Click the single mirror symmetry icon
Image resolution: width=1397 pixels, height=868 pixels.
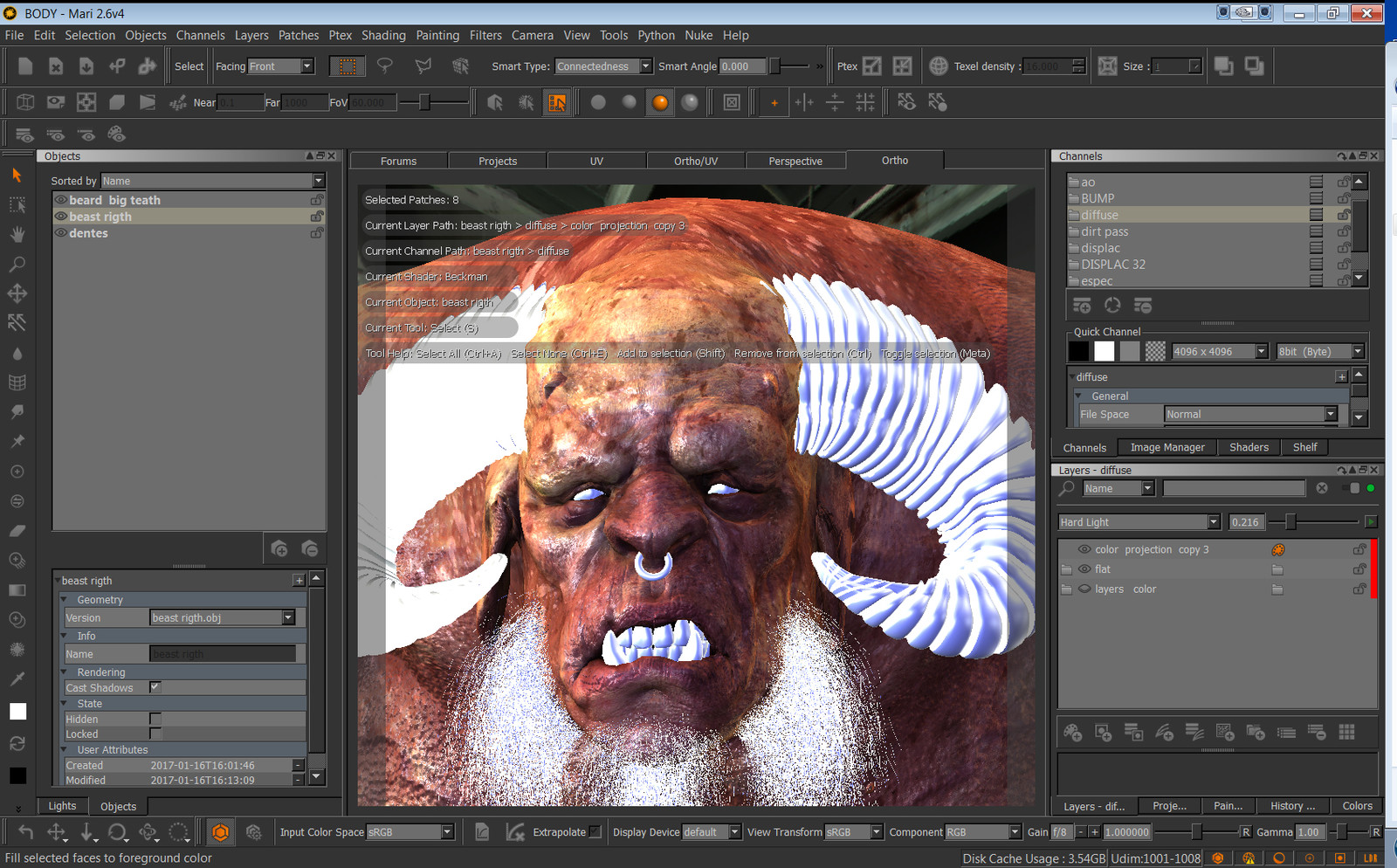pyautogui.click(x=804, y=102)
